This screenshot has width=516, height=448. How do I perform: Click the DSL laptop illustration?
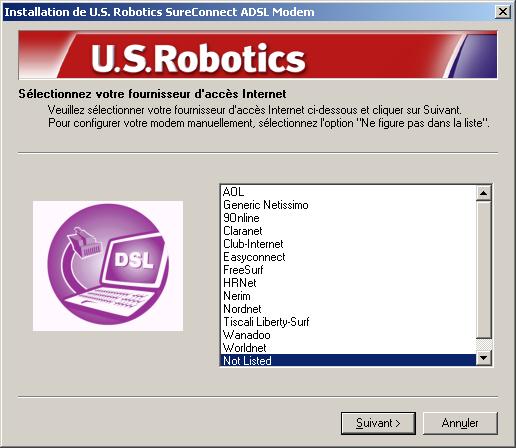[x=108, y=266]
